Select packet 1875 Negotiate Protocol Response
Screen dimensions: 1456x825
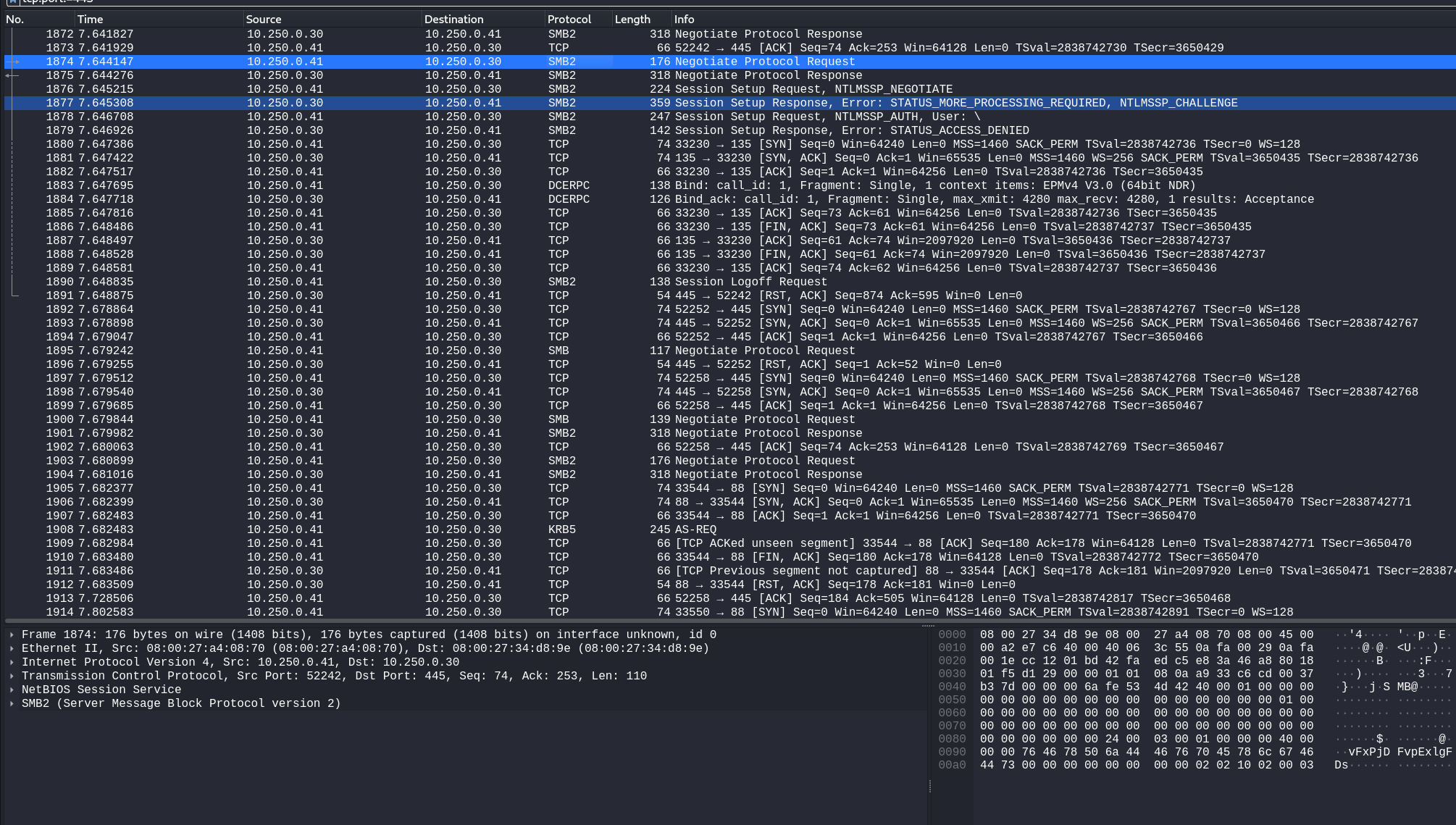(x=729, y=75)
